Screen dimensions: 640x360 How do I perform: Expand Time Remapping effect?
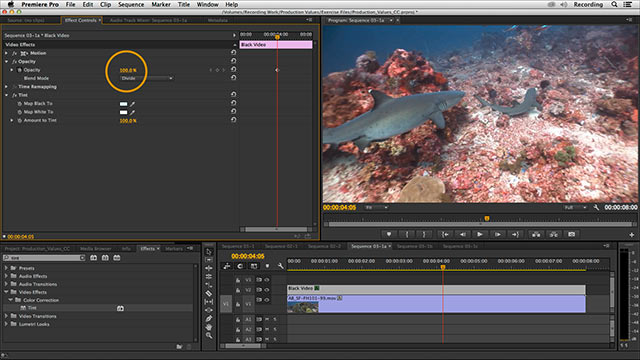coord(6,87)
